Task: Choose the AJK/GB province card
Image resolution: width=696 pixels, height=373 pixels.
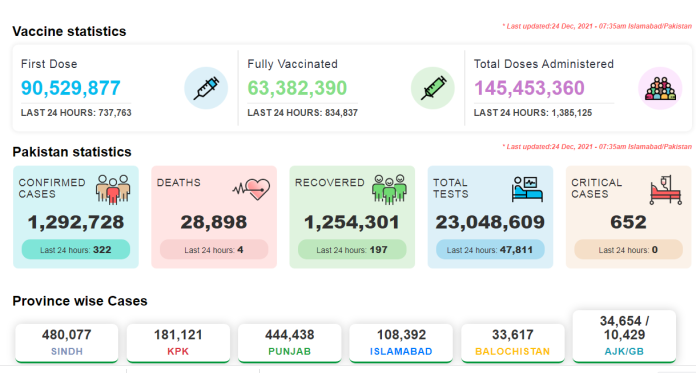Action: point(624,336)
